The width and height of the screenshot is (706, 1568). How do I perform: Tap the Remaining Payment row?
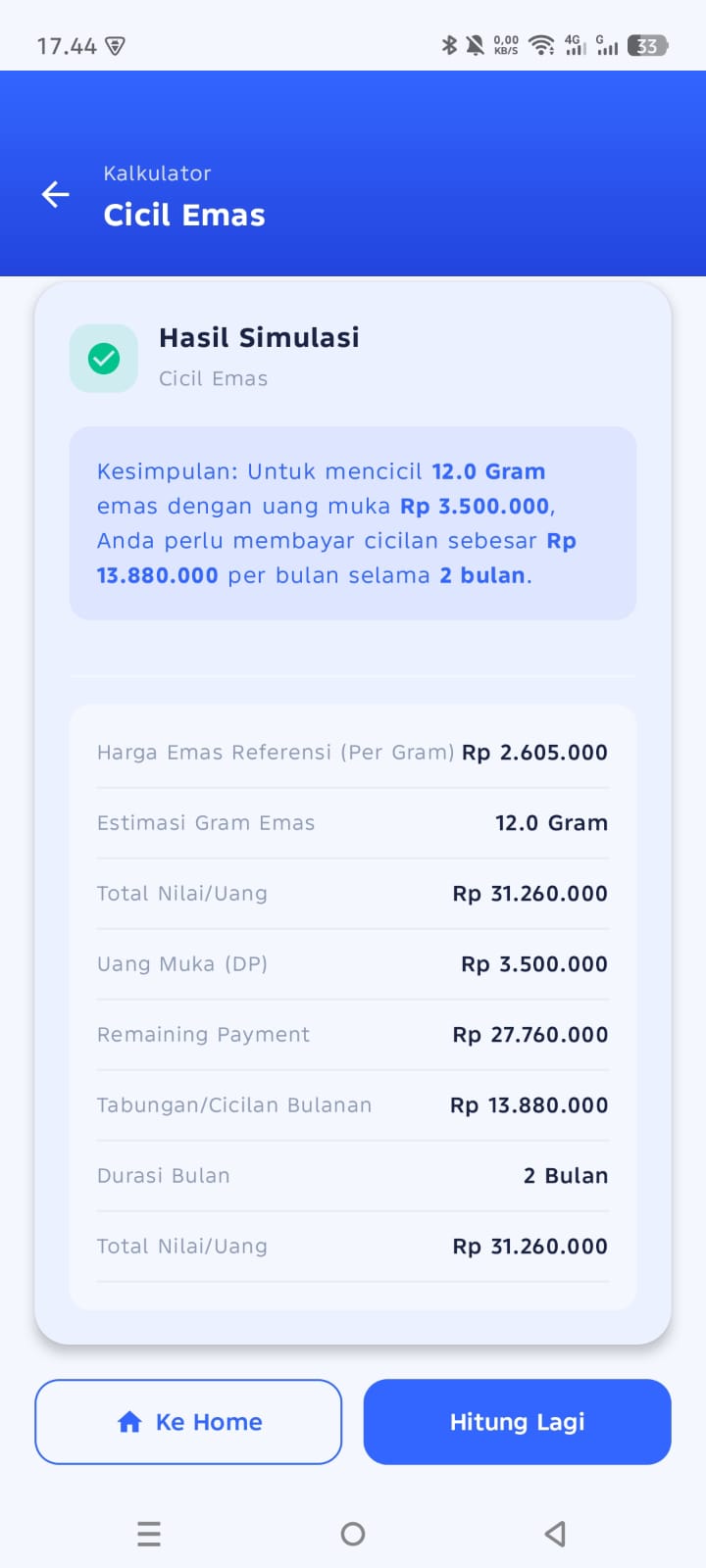[353, 1035]
